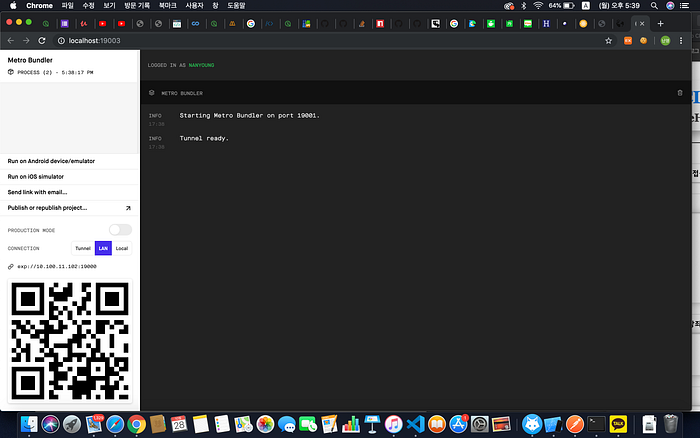Open Spotlight search in the menu bar
This screenshot has height=438, width=700.
(654, 5)
